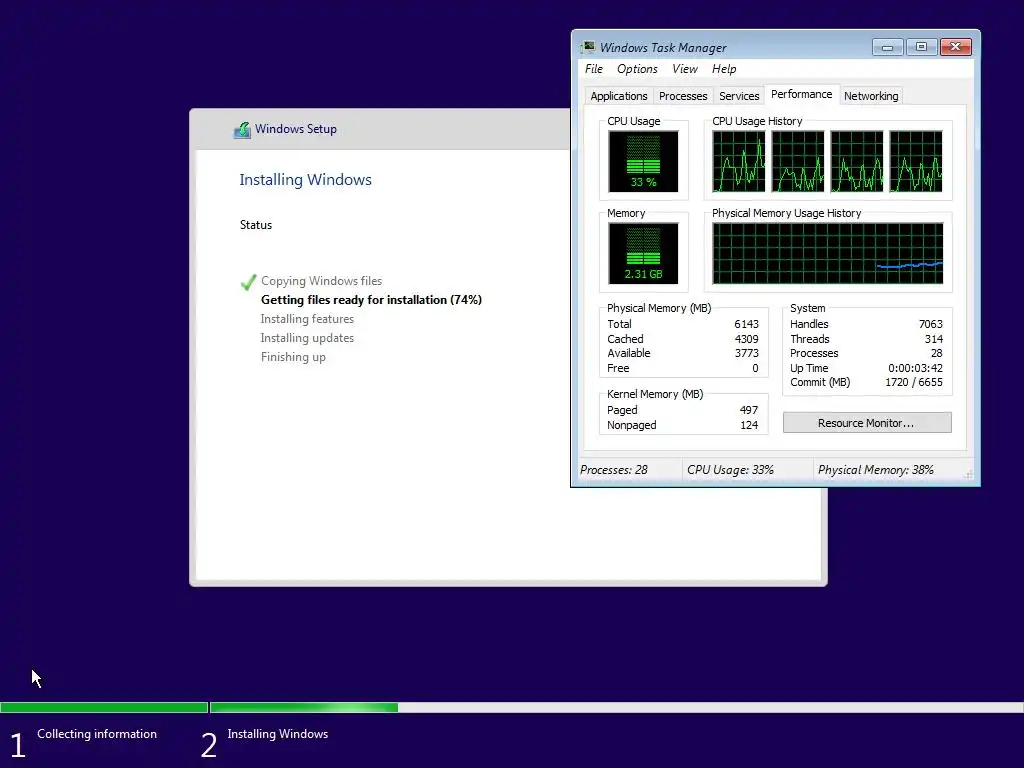The height and width of the screenshot is (768, 1024).
Task: Click the Windows Setup title icon
Action: pyautogui.click(x=242, y=129)
